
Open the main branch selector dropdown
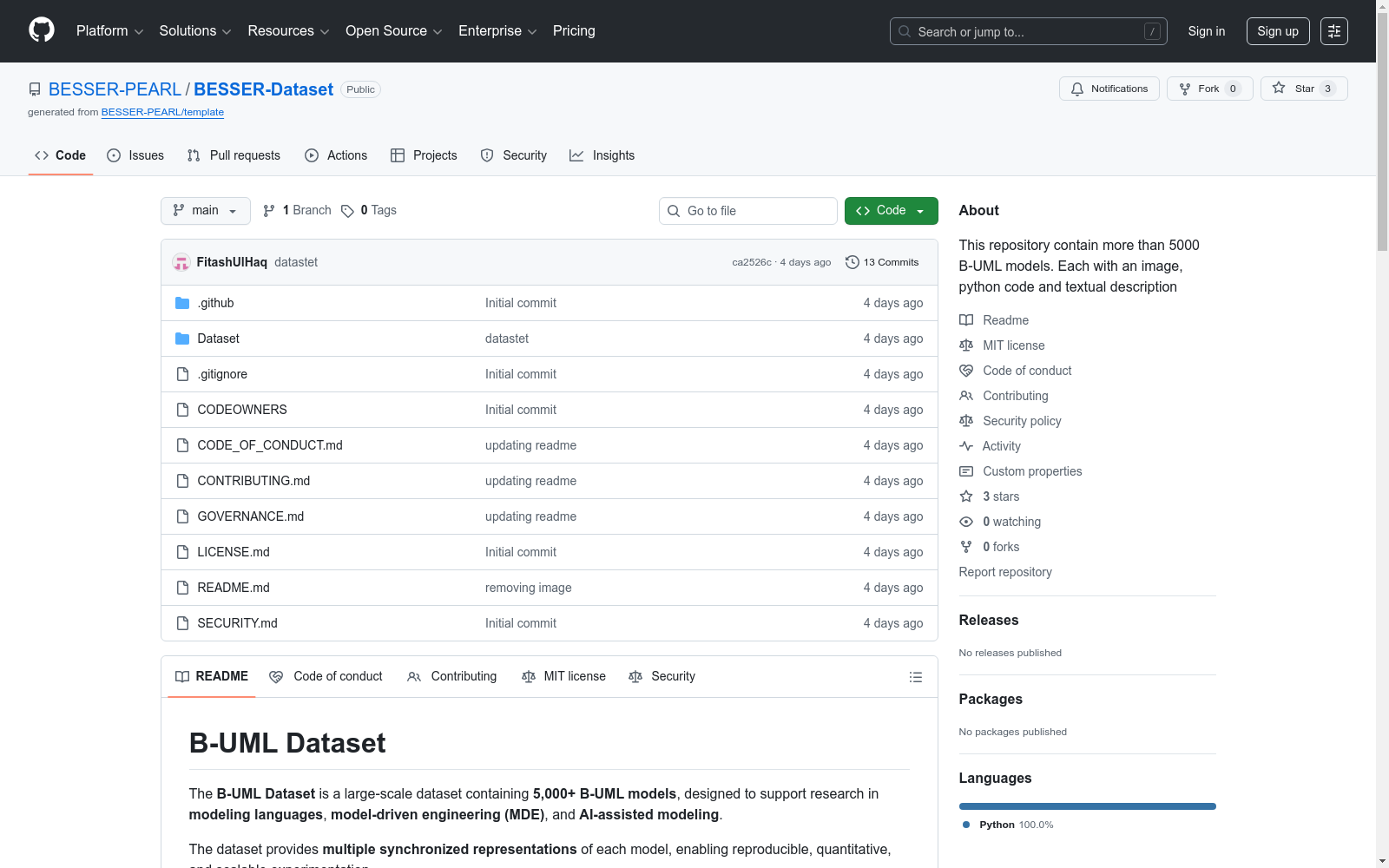(x=206, y=211)
